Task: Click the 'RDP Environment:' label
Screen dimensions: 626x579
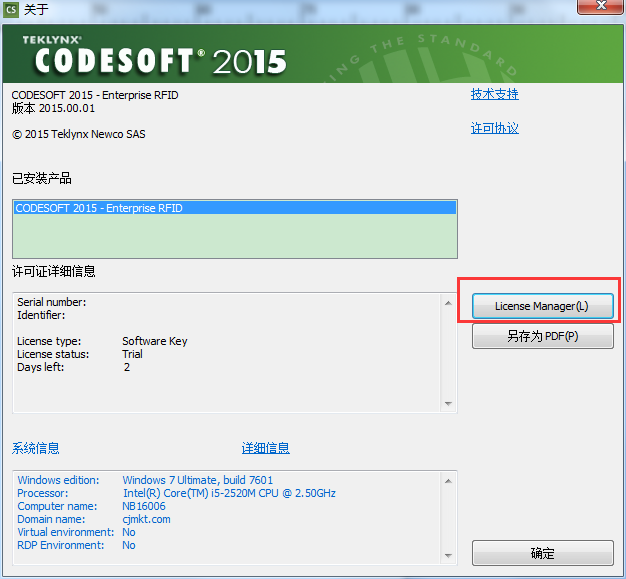Action: [61, 545]
